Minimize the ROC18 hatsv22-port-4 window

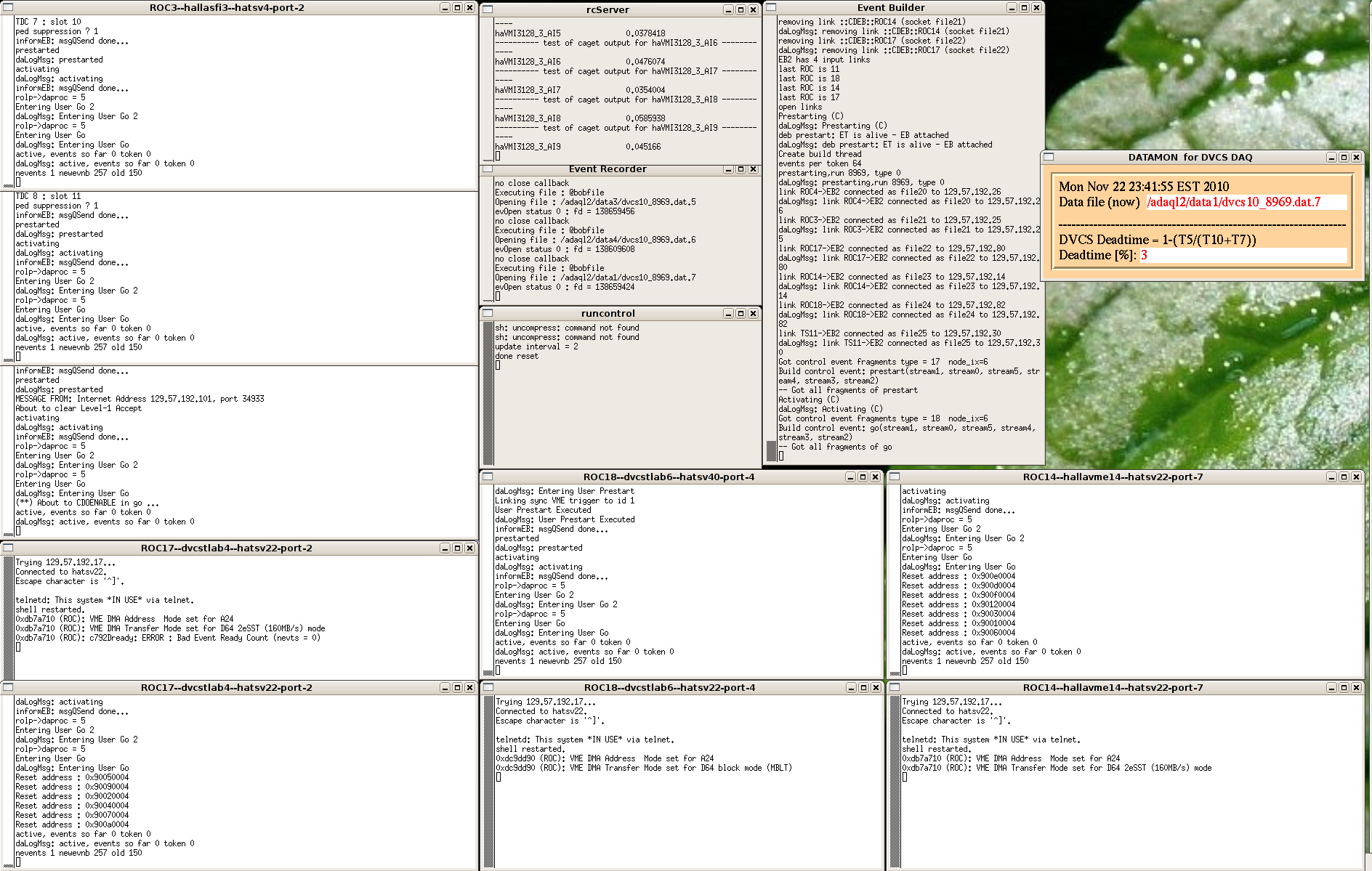pyautogui.click(x=851, y=687)
